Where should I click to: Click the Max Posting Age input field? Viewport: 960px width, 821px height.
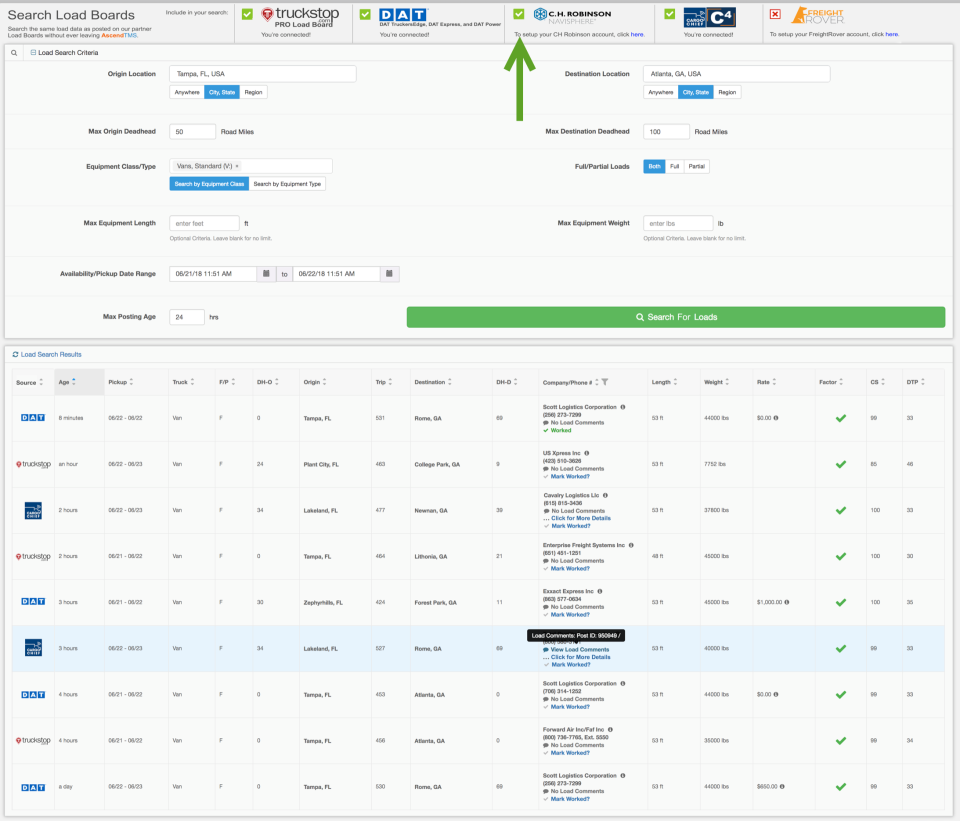190,315
